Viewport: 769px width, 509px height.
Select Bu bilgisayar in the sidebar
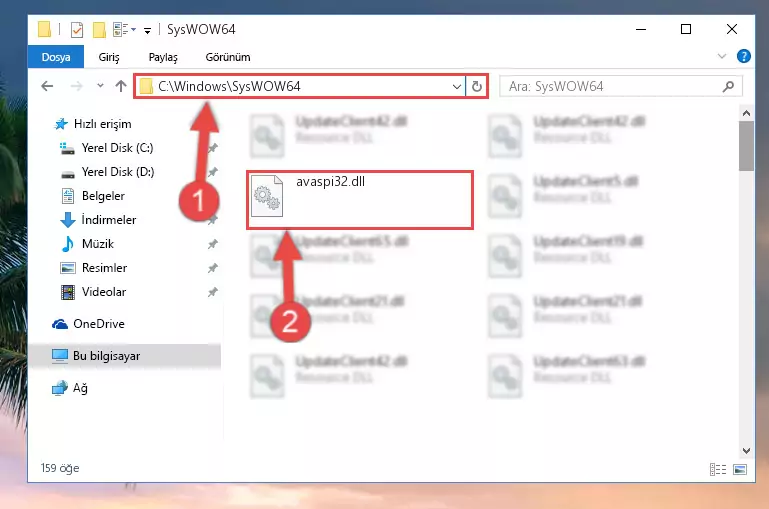(106, 356)
